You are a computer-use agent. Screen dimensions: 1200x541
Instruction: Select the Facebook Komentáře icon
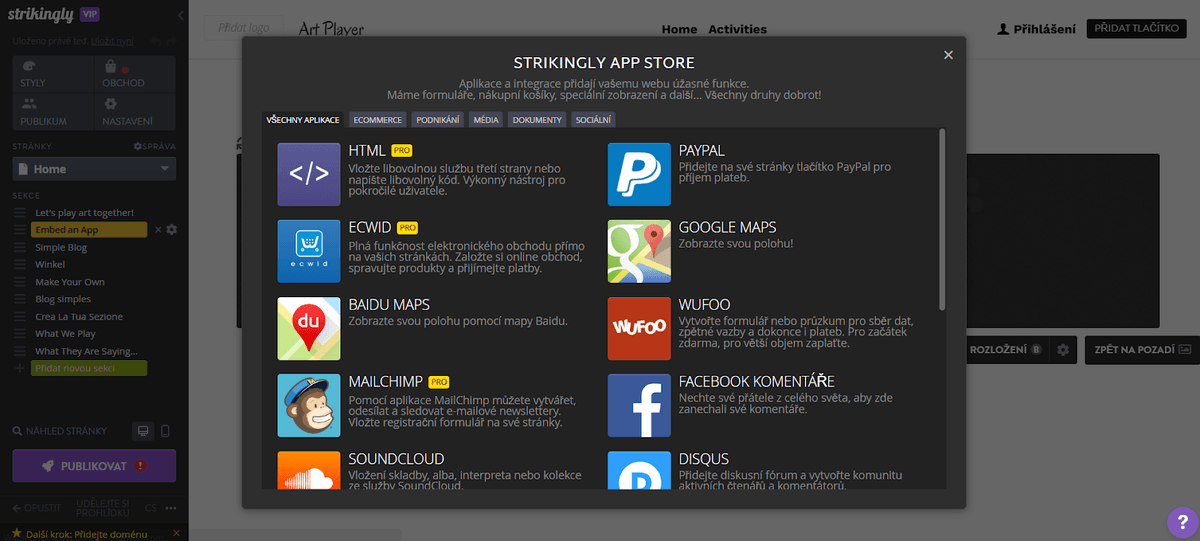(639, 405)
